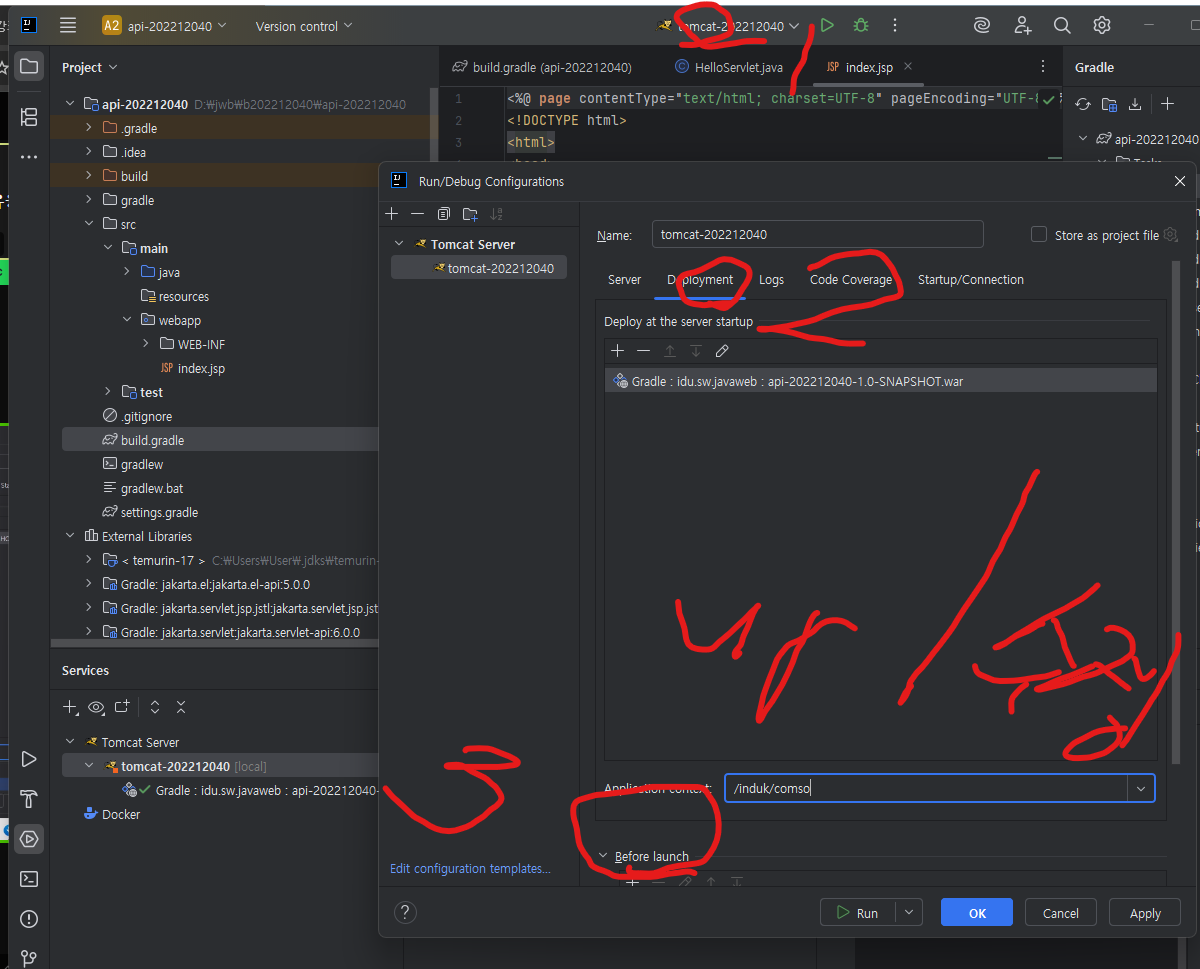Switch to the Startup/Connection tab
Viewport: 1200px width, 969px height.
click(x=971, y=279)
